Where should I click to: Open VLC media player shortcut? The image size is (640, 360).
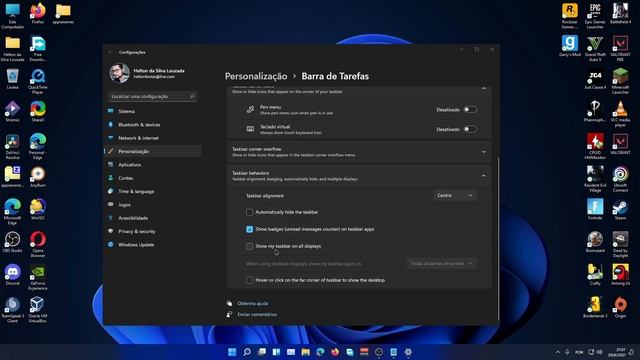pyautogui.click(x=620, y=114)
